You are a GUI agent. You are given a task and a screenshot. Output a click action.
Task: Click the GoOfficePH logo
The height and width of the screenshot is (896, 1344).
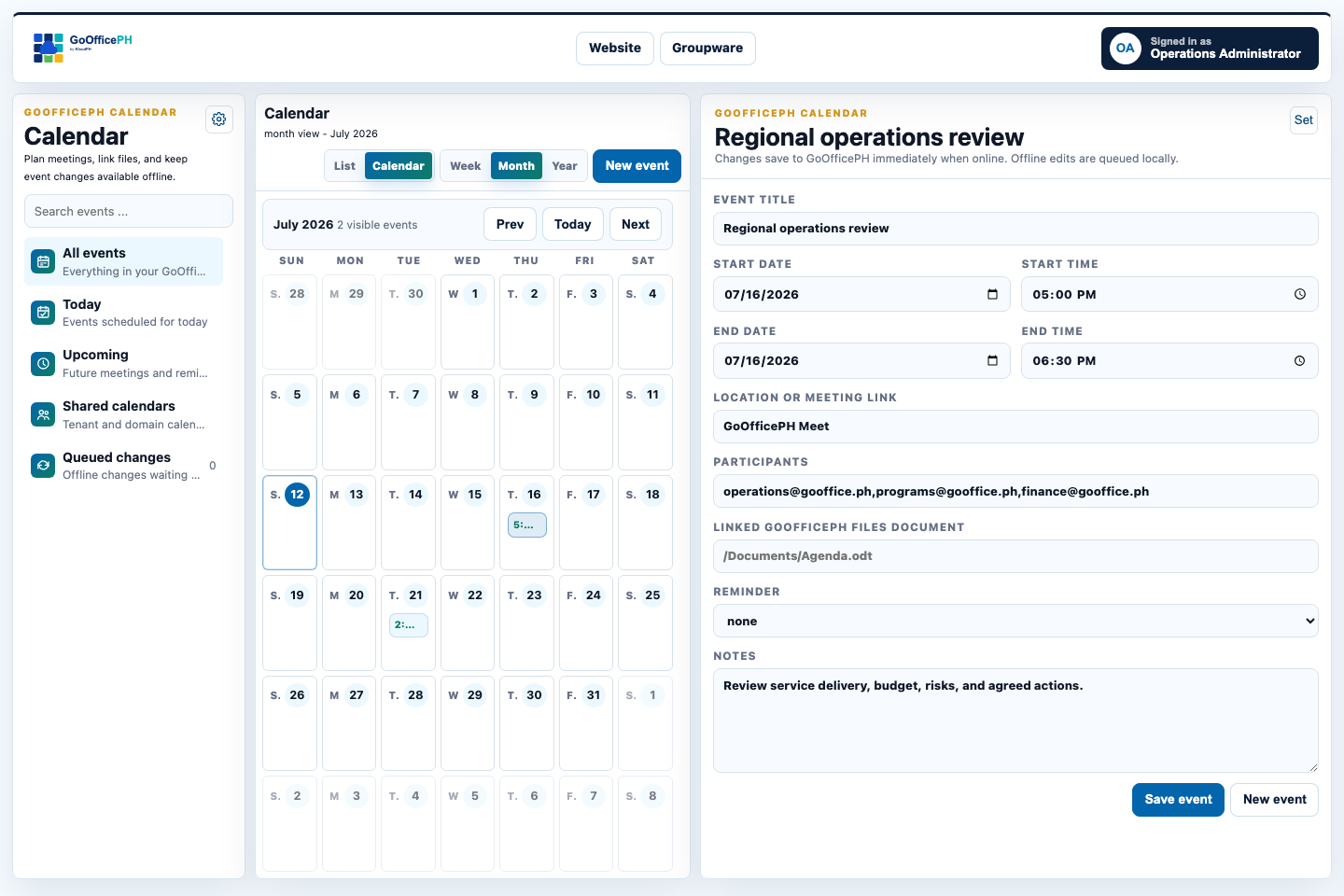[83, 48]
